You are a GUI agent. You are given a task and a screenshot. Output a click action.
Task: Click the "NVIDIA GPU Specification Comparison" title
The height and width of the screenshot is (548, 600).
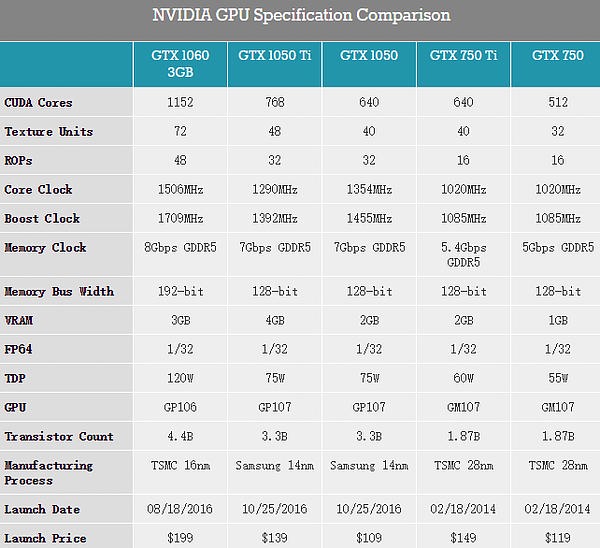coord(301,16)
